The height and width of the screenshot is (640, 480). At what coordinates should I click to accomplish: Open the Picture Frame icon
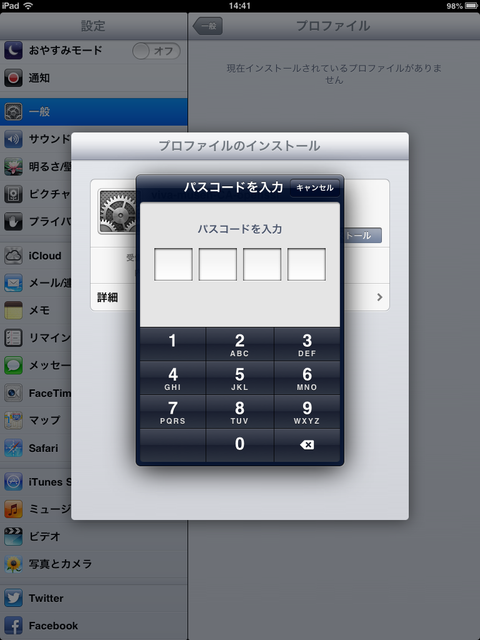click(13, 194)
